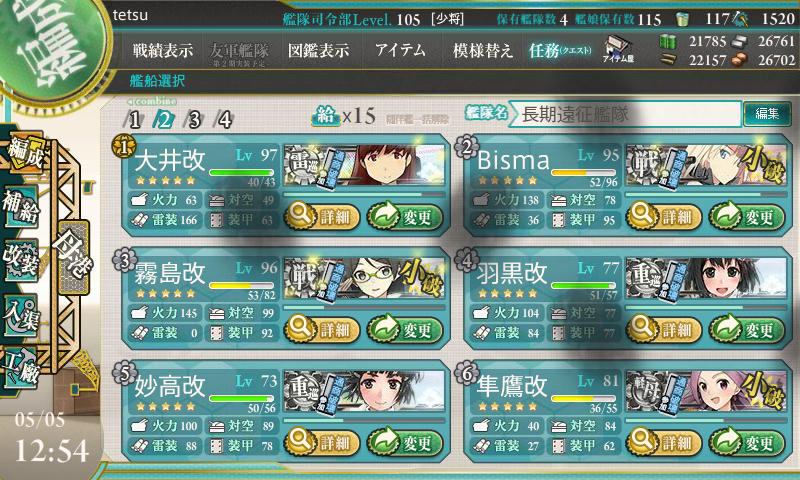The width and height of the screenshot is (800, 480).
Task: Switch to fleet tab 4
Action: (x=224, y=119)
